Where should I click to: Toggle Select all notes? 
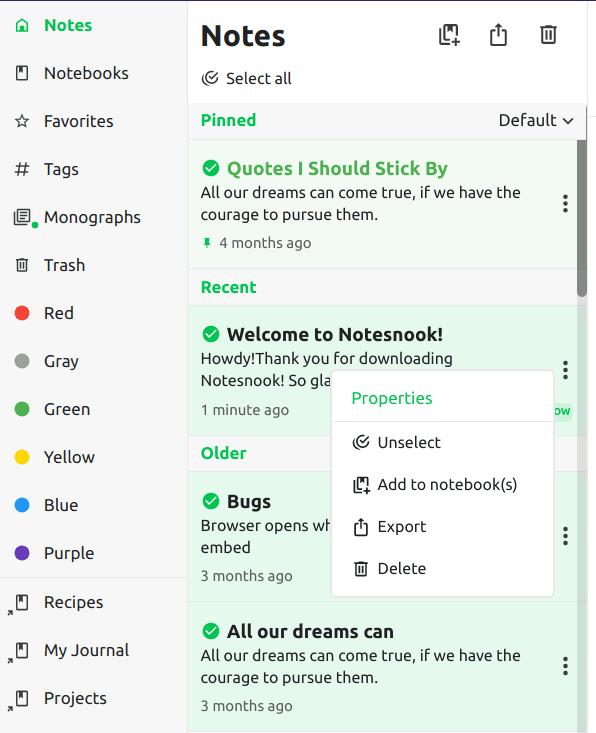(x=246, y=79)
